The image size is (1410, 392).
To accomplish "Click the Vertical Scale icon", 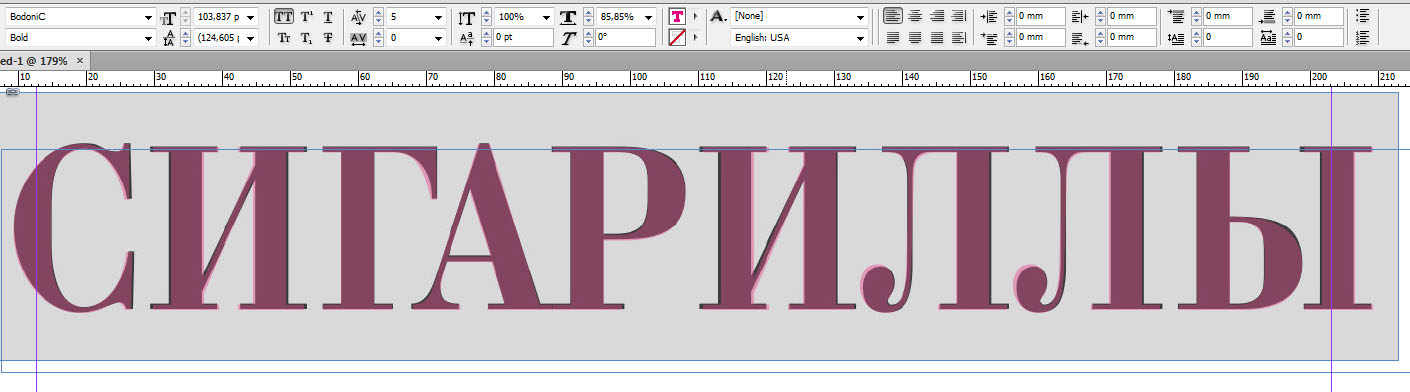I will pyautogui.click(x=467, y=17).
